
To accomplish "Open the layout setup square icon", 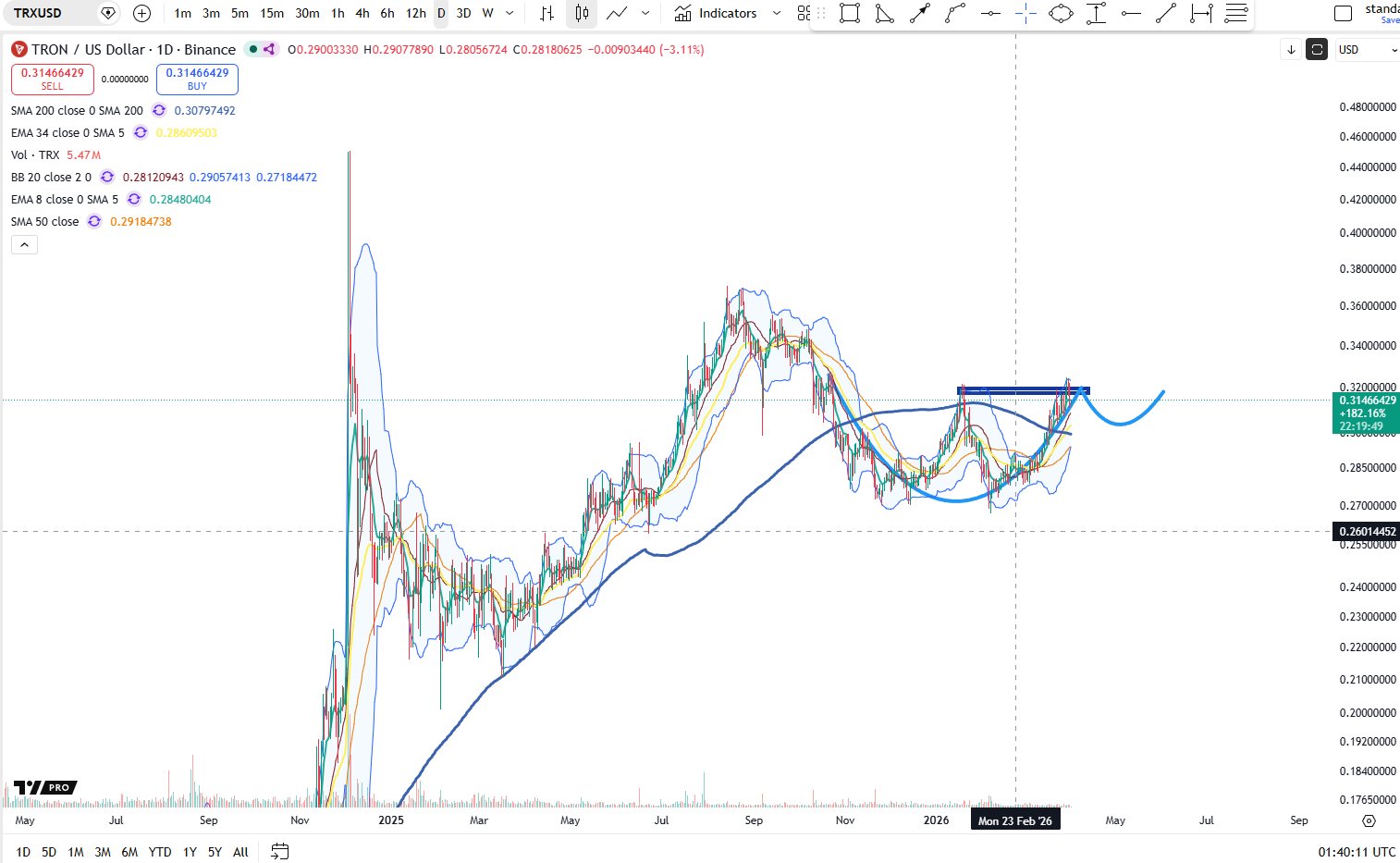I will coord(1343,13).
